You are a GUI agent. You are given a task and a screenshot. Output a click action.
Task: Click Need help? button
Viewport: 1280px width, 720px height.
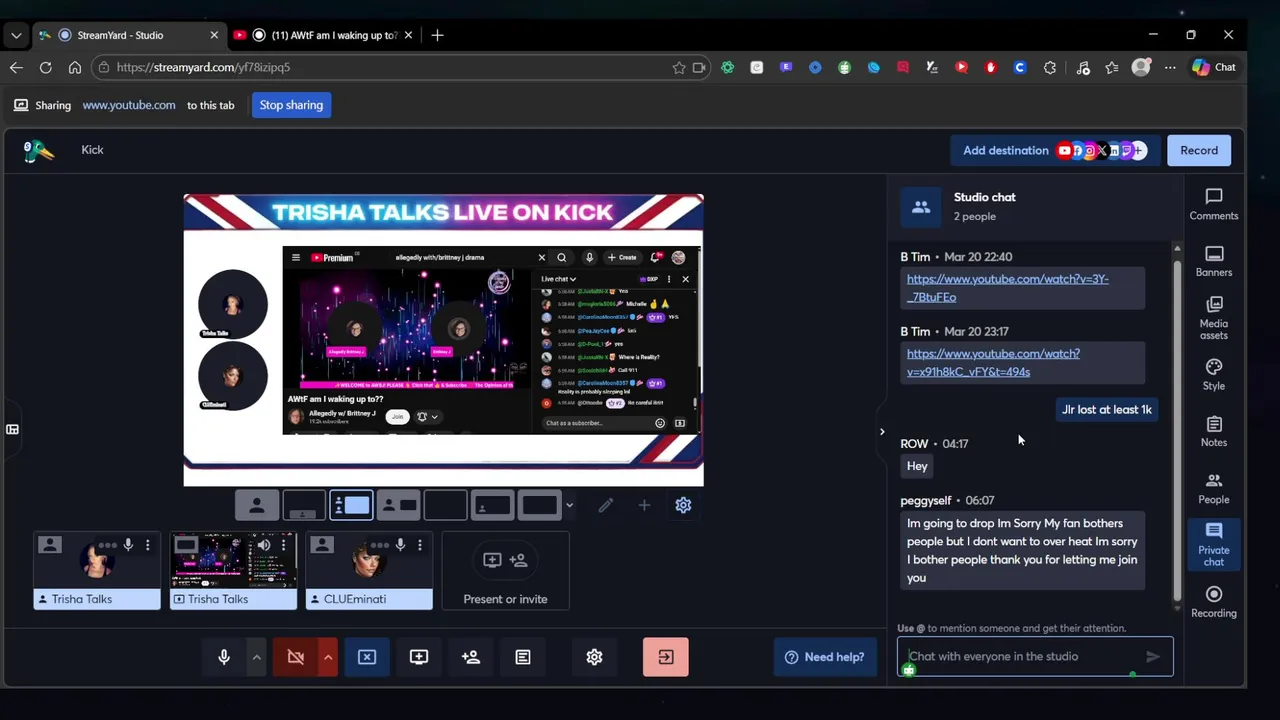point(825,657)
